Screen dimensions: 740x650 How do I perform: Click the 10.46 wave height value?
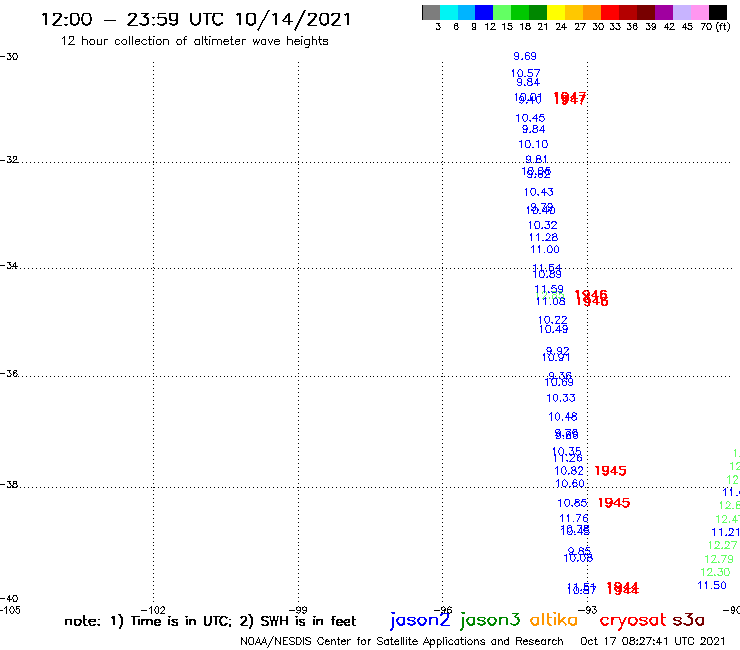[563, 417]
